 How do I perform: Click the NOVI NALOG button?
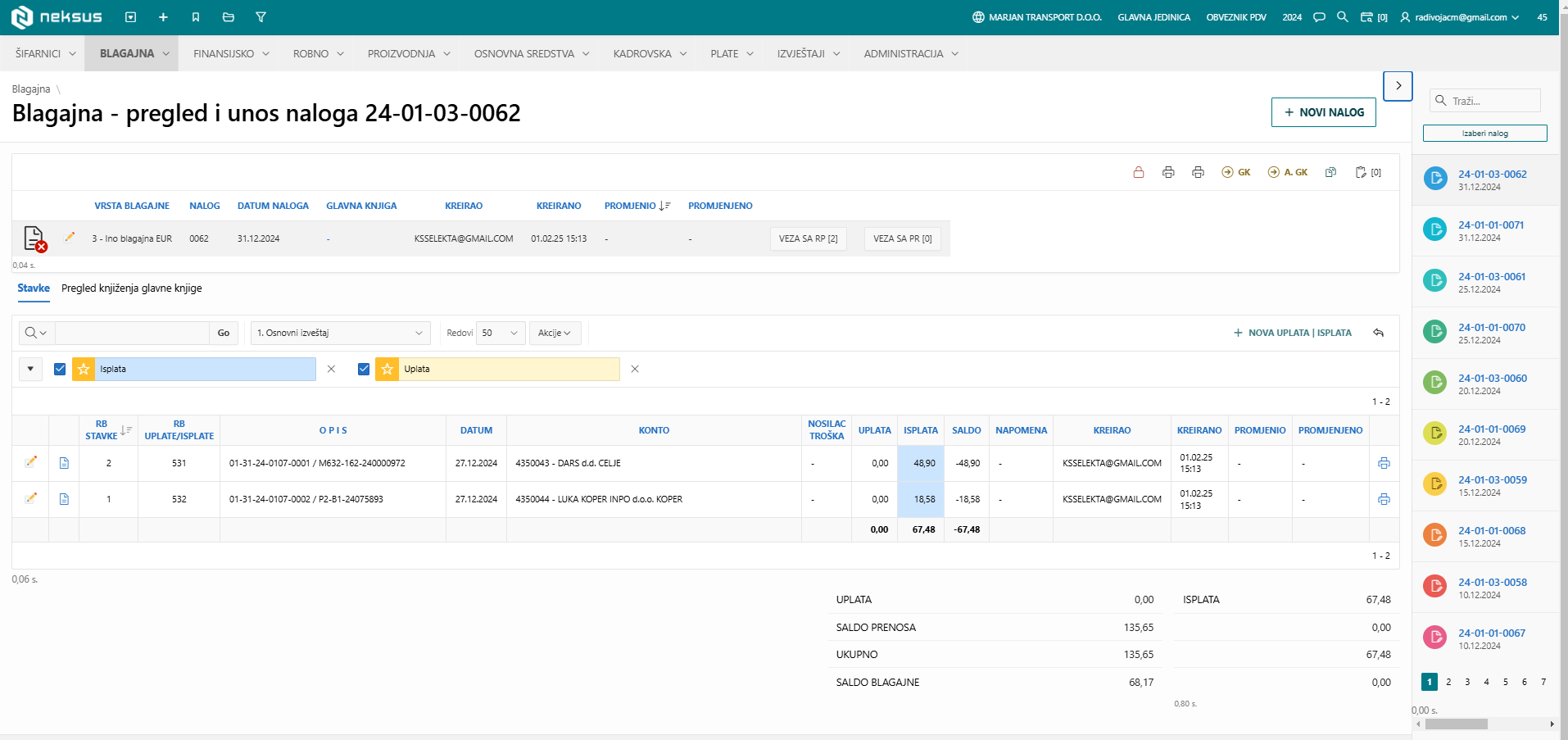1323,112
